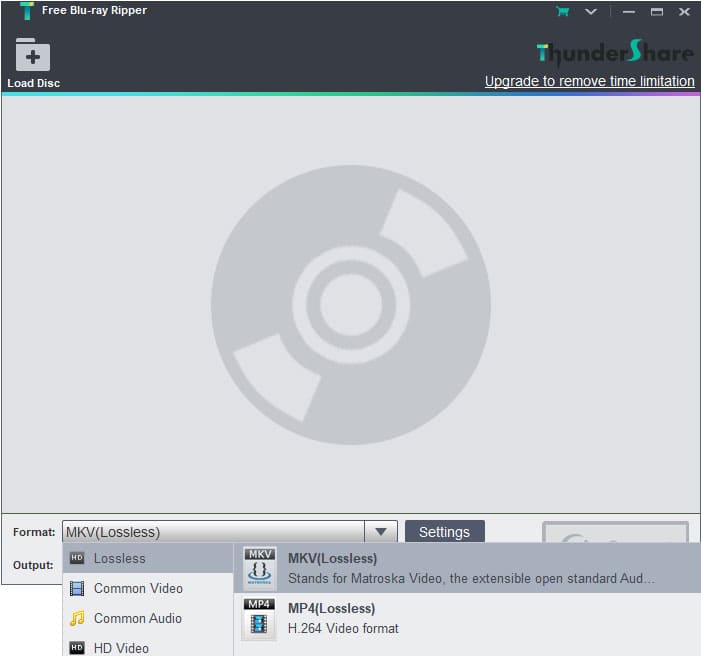Click the film strip icon beside Common Video
The width and height of the screenshot is (701, 656).
[x=77, y=588]
